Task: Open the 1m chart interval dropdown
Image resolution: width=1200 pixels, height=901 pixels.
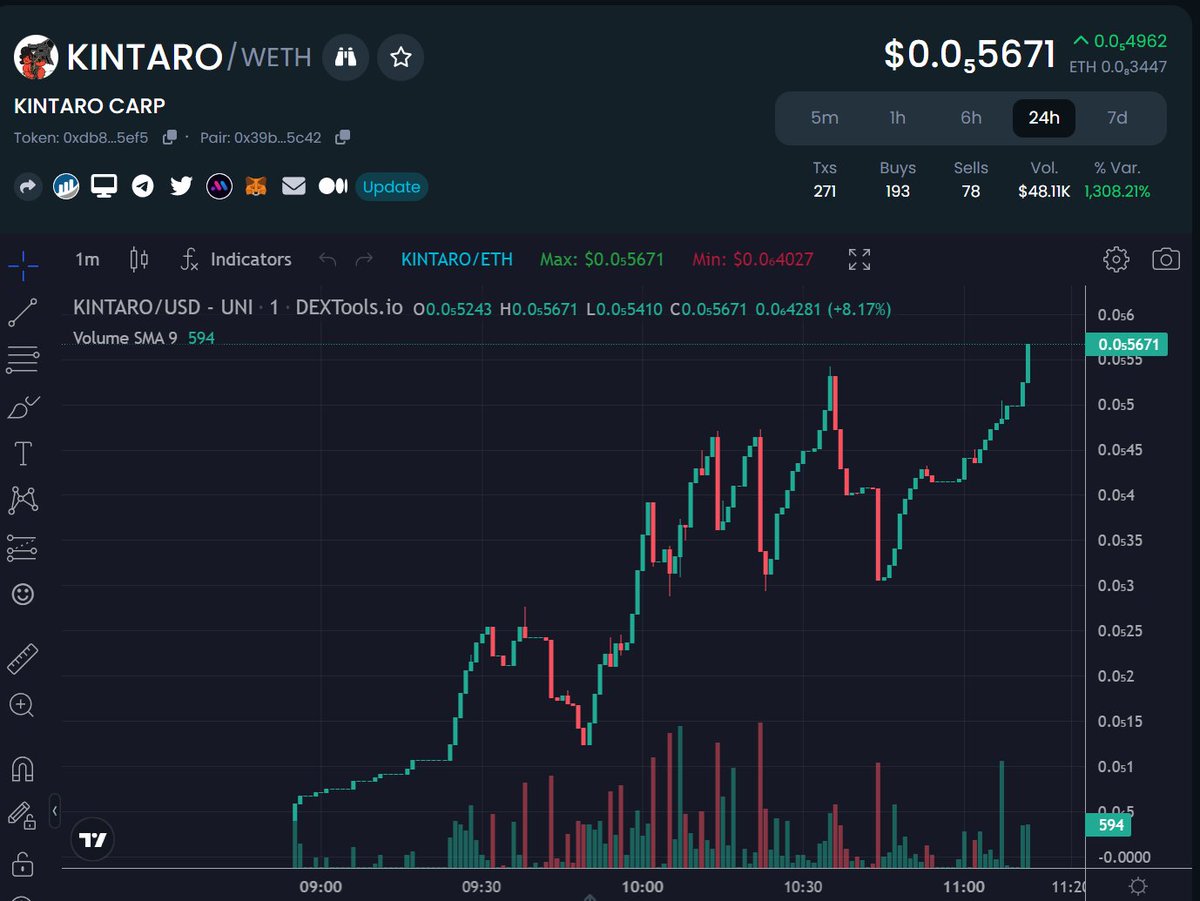Action: tap(88, 260)
